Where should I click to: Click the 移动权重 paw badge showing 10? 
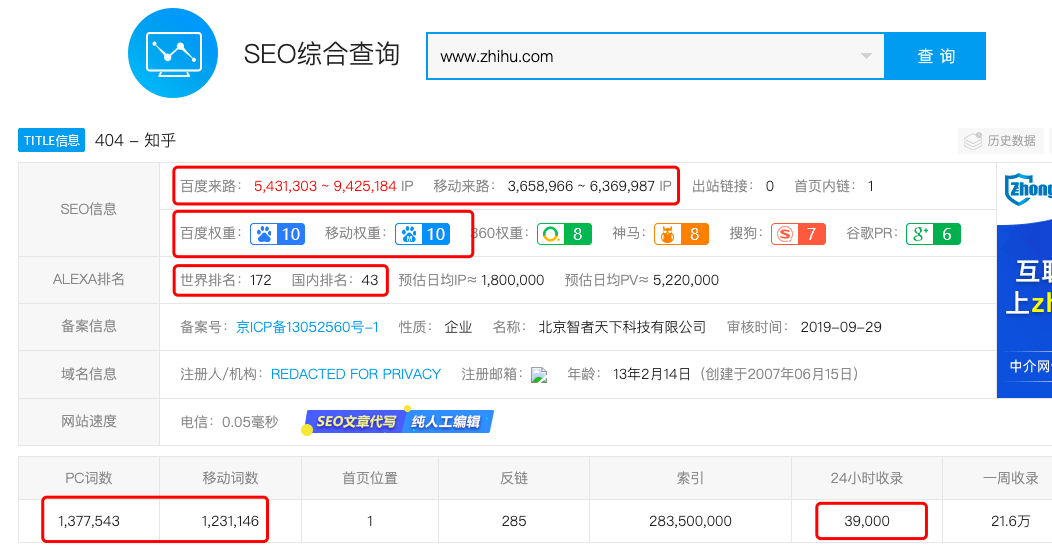coord(423,234)
